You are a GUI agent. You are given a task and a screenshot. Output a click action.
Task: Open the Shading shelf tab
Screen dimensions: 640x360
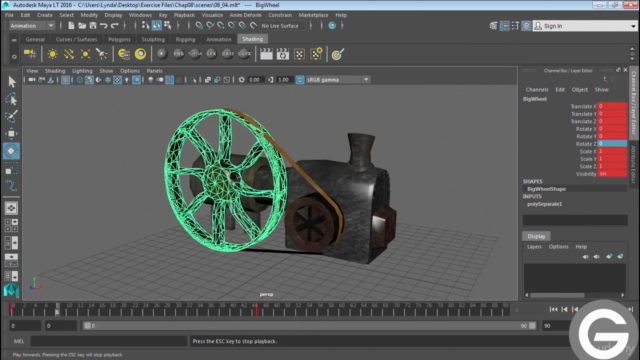pos(253,39)
